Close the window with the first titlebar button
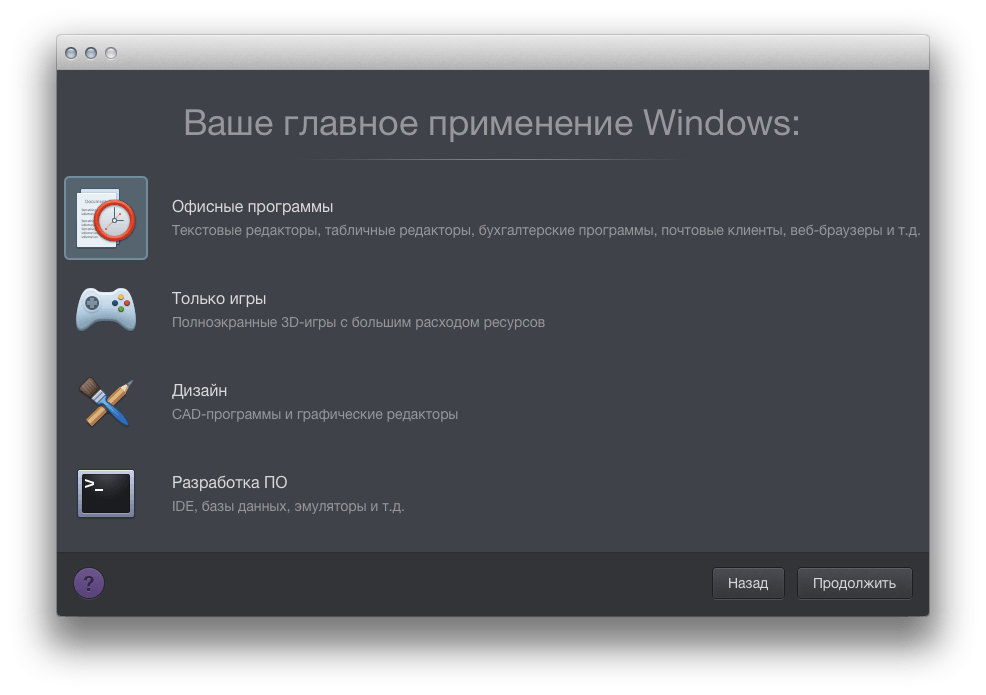Screen dimensions: 986x695 coord(71,53)
